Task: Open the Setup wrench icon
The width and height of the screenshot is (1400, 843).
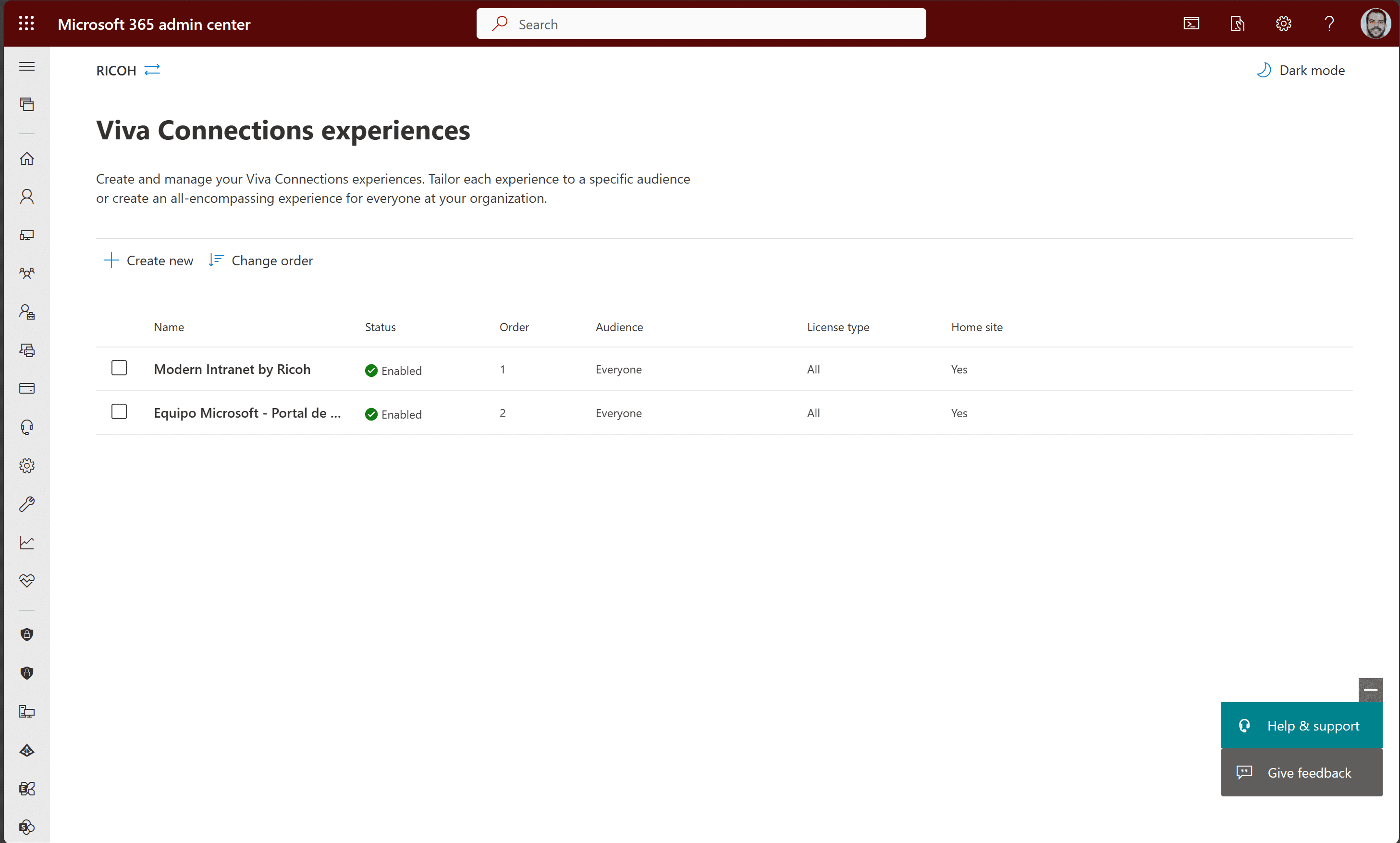Action: pyautogui.click(x=27, y=504)
